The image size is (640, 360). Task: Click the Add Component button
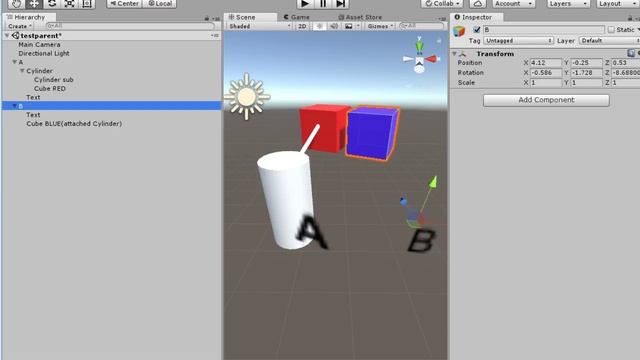[x=546, y=100]
